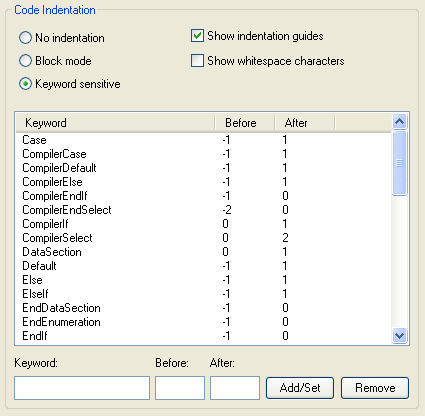Select the CompilerEndSelect row
The height and width of the screenshot is (416, 425).
203,210
